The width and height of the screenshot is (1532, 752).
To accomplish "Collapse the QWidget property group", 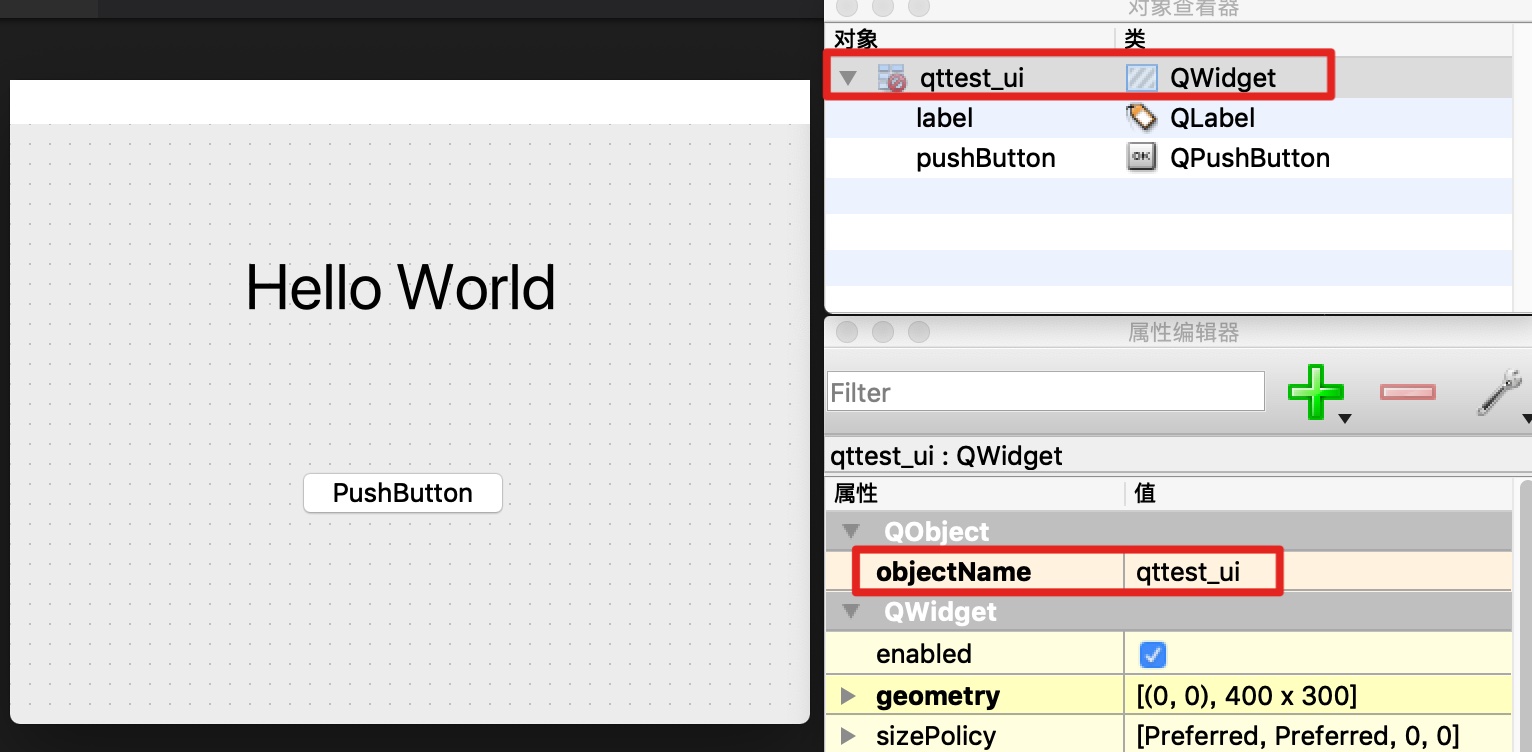I will [x=851, y=611].
